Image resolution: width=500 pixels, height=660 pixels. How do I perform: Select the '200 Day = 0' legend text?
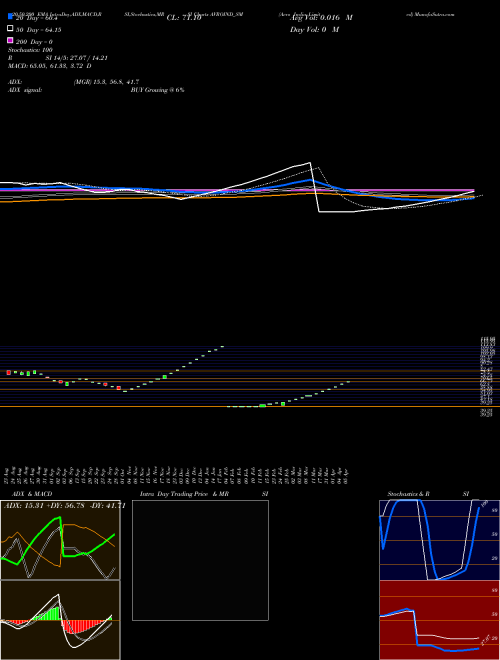tap(34, 42)
